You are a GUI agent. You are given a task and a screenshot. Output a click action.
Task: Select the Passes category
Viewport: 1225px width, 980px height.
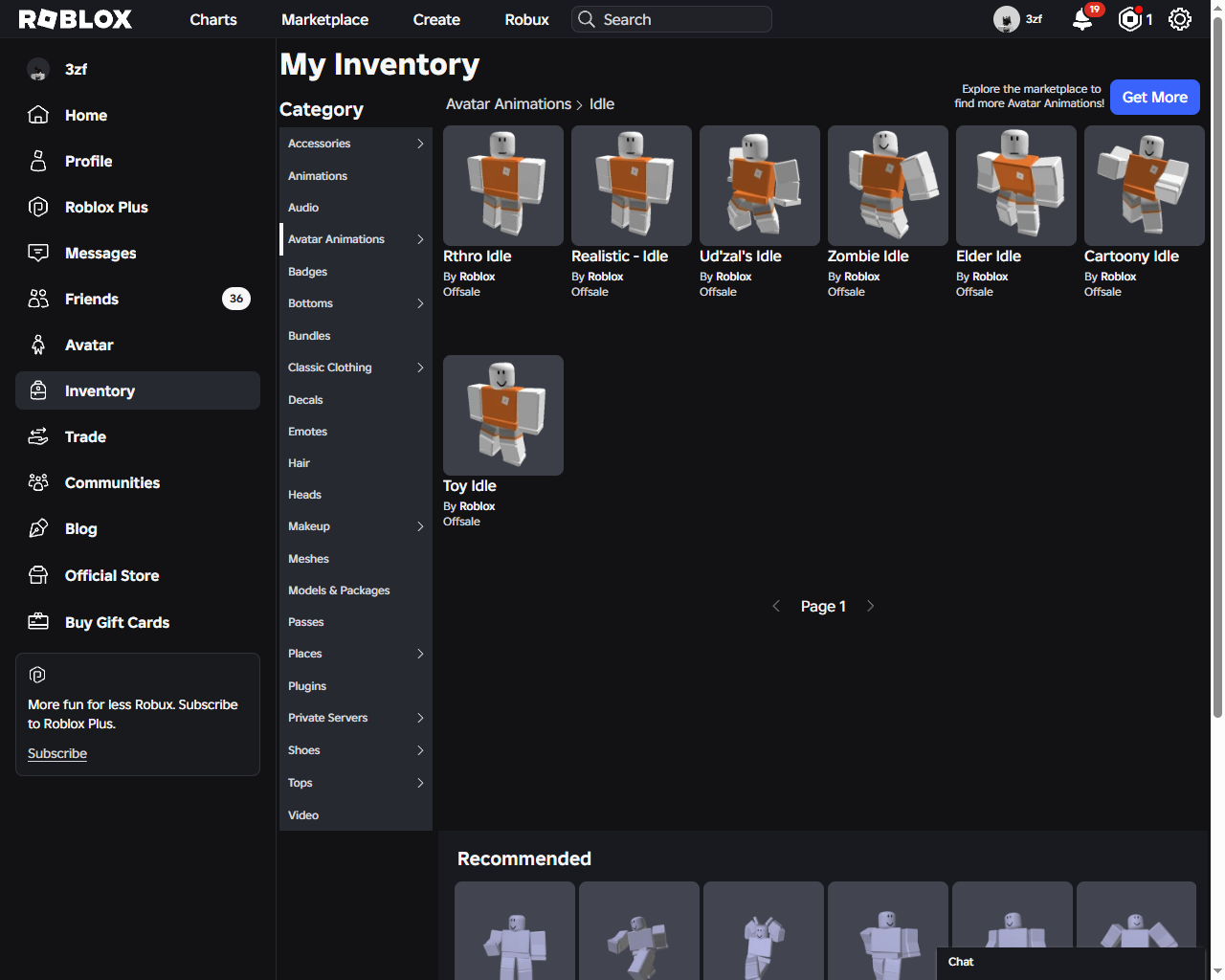(x=356, y=622)
